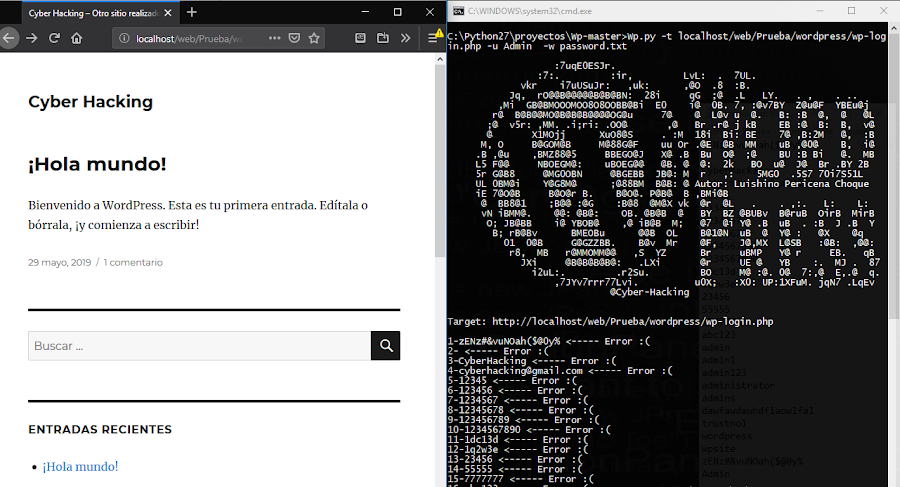This screenshot has width=900, height=487.
Task: Reload the current Firefox page
Action: pyautogui.click(x=55, y=38)
